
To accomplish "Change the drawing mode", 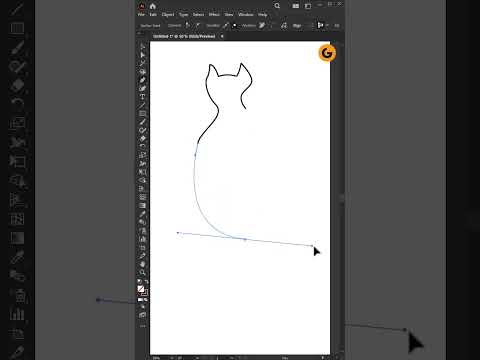I will (143, 307).
